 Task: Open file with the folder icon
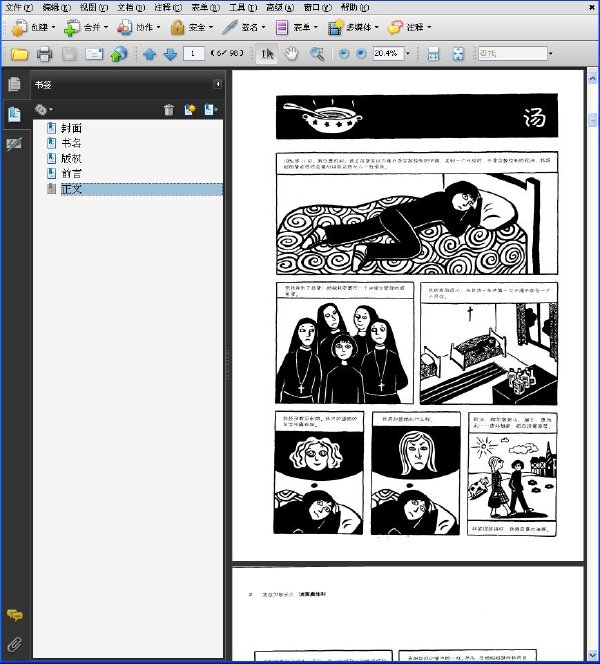coord(19,54)
